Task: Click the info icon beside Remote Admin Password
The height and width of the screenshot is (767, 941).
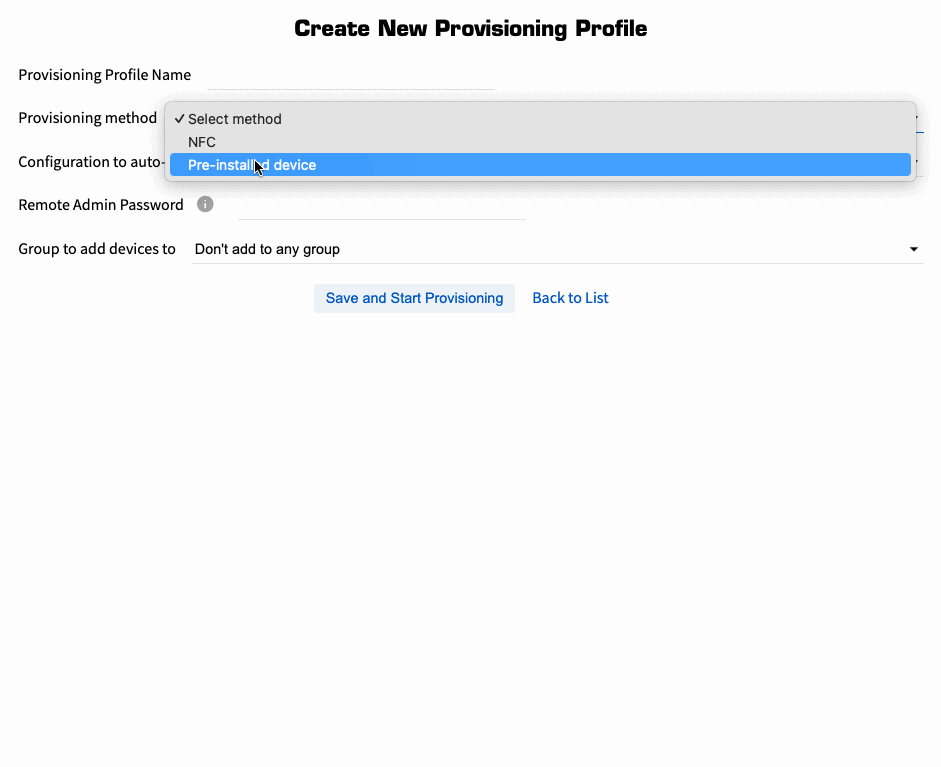Action: tap(205, 204)
